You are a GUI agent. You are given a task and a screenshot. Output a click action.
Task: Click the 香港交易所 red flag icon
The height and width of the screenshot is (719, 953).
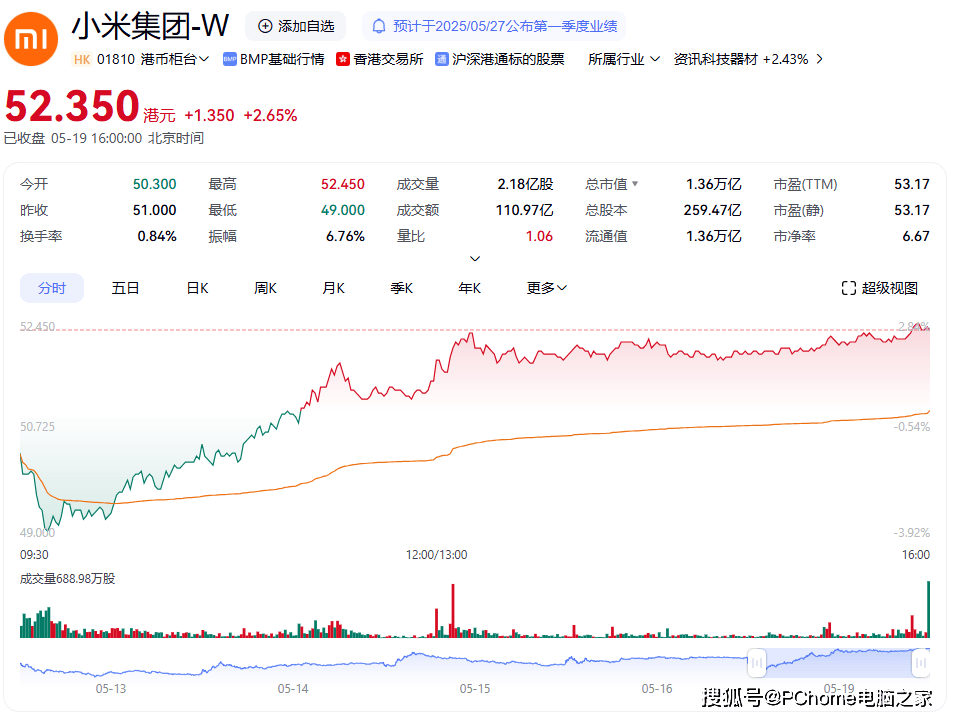(x=343, y=60)
